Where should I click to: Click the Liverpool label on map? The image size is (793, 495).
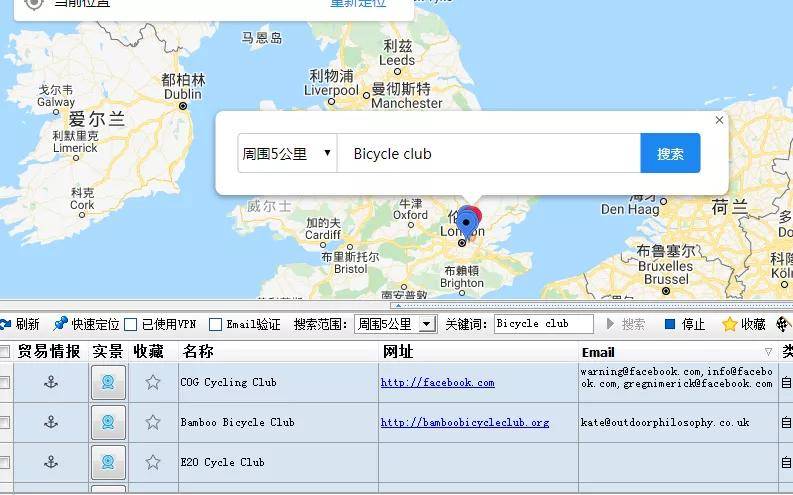(x=331, y=91)
